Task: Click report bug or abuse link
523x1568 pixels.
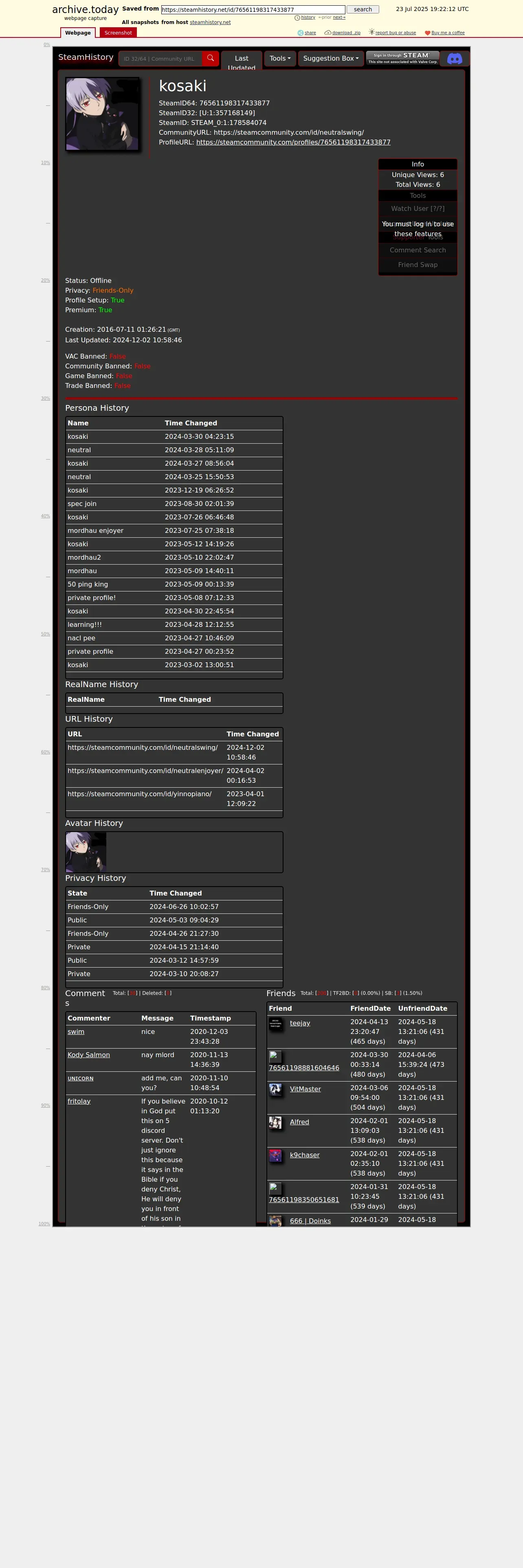Action: pos(396,33)
